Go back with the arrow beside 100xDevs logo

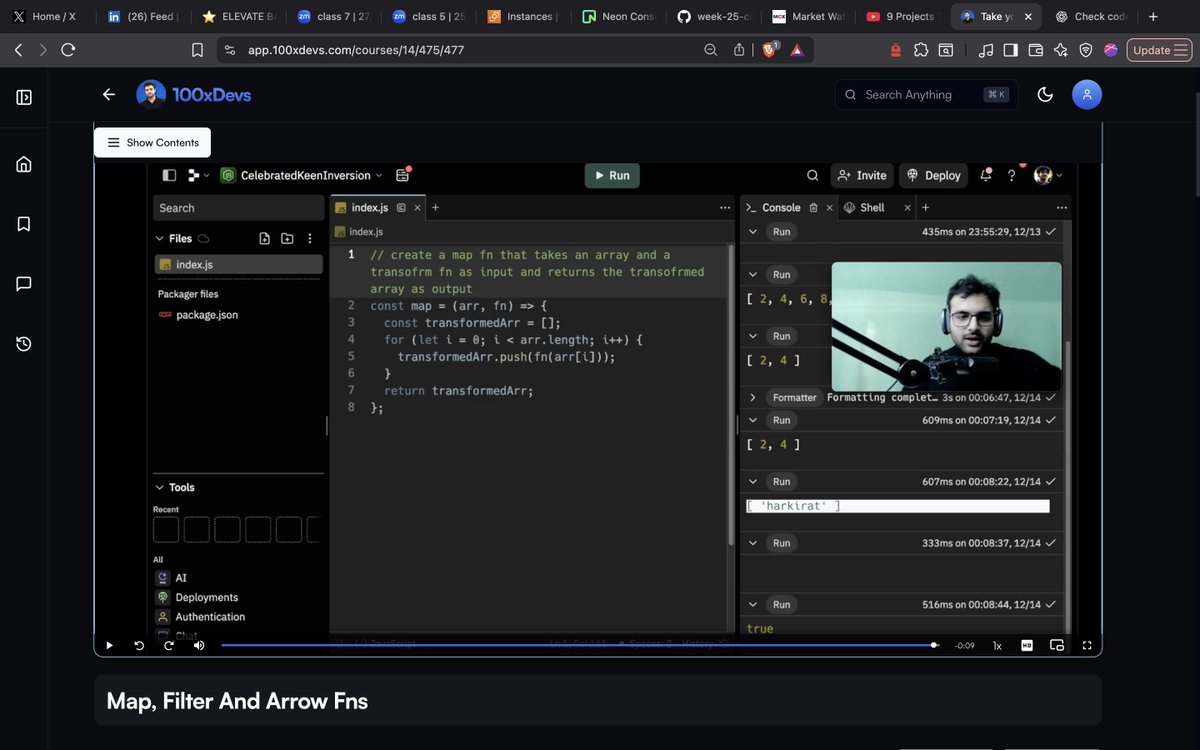(109, 95)
